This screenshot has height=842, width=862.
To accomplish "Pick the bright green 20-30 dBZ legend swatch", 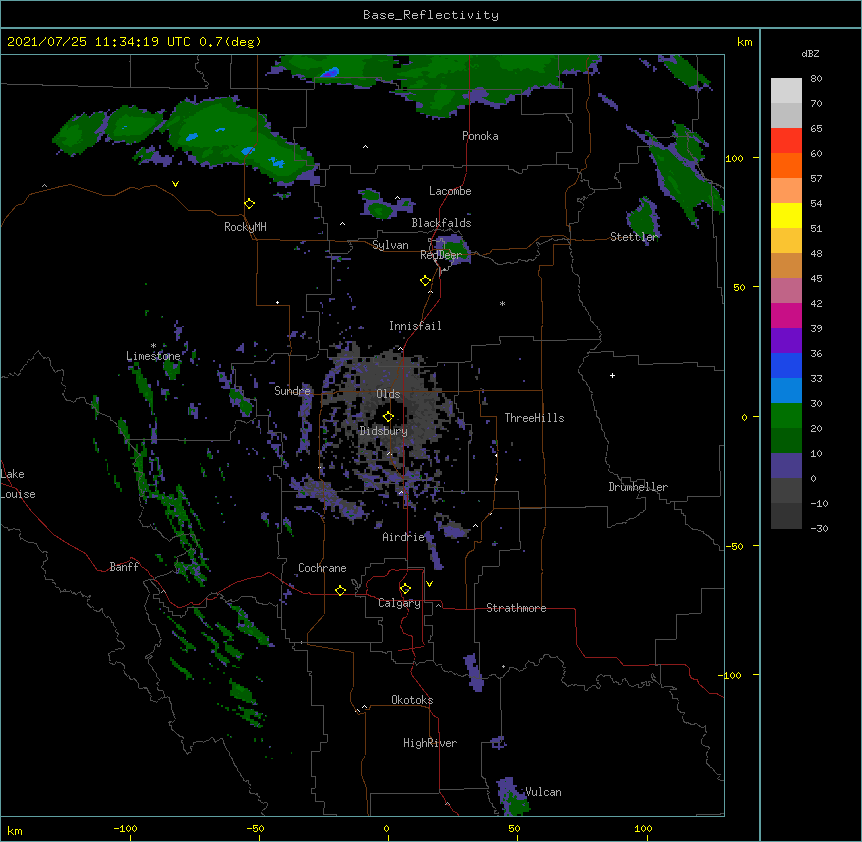I will click(786, 416).
